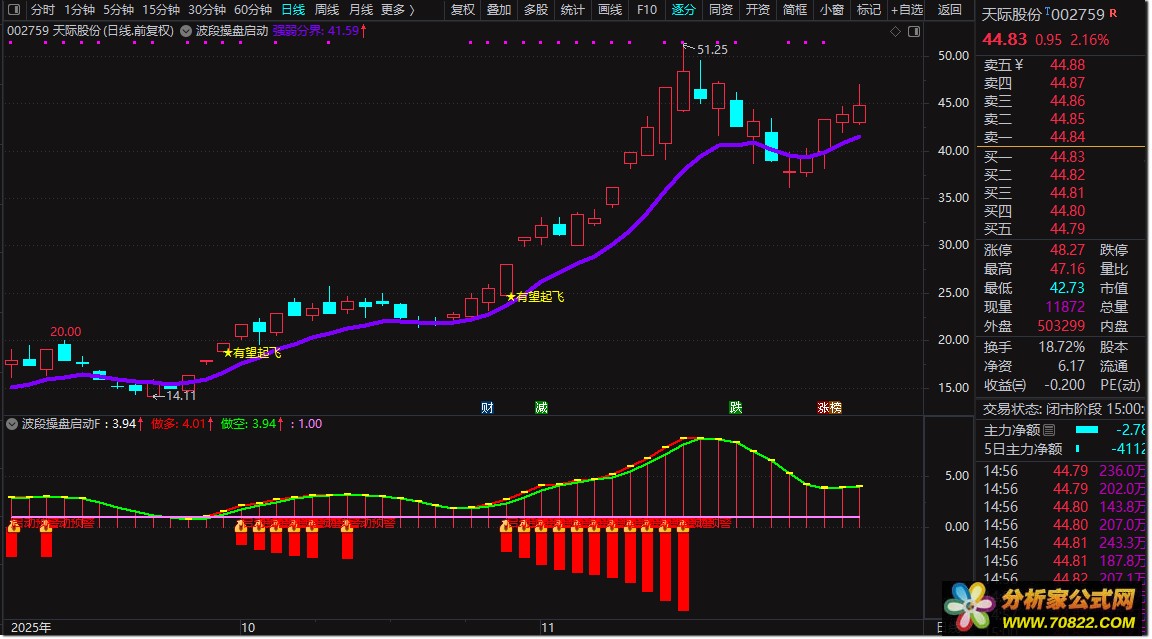Click the PE(动) label
Image resolution: width=1152 pixels, height=639 pixels.
tap(1120, 385)
